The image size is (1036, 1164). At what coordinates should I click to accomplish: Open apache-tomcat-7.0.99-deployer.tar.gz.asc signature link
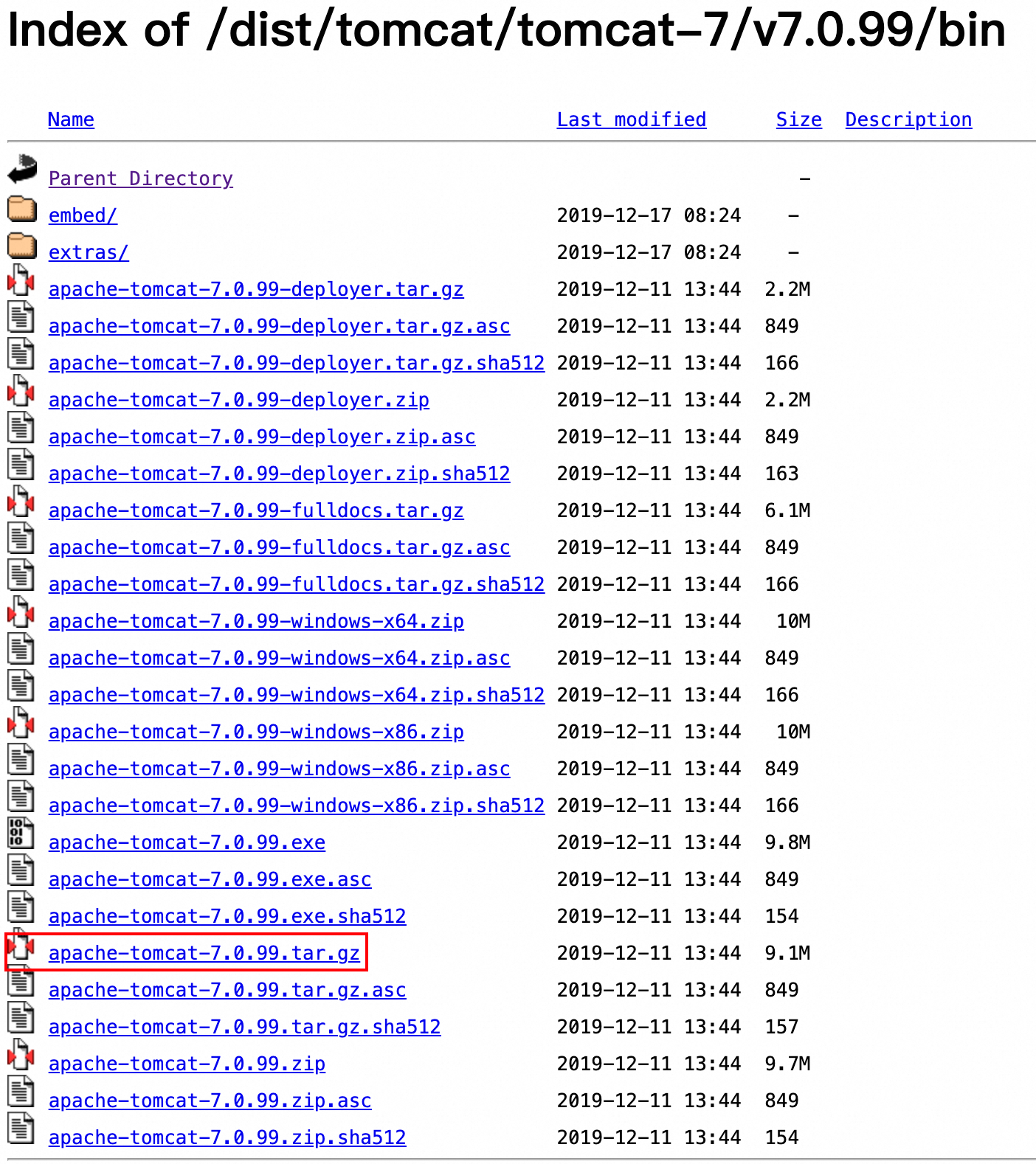pos(280,326)
